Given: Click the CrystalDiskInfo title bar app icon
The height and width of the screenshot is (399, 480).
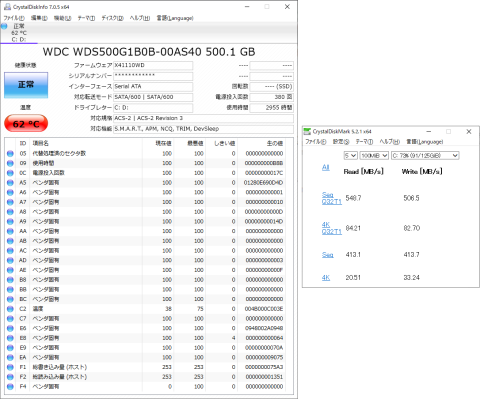Looking at the screenshot, I should pos(7,7).
